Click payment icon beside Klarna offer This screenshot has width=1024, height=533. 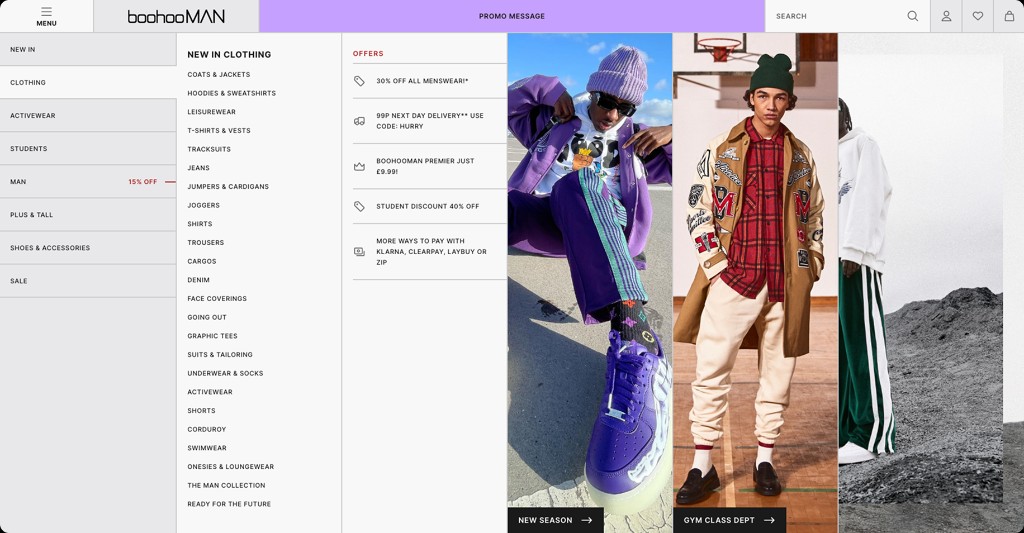359,251
